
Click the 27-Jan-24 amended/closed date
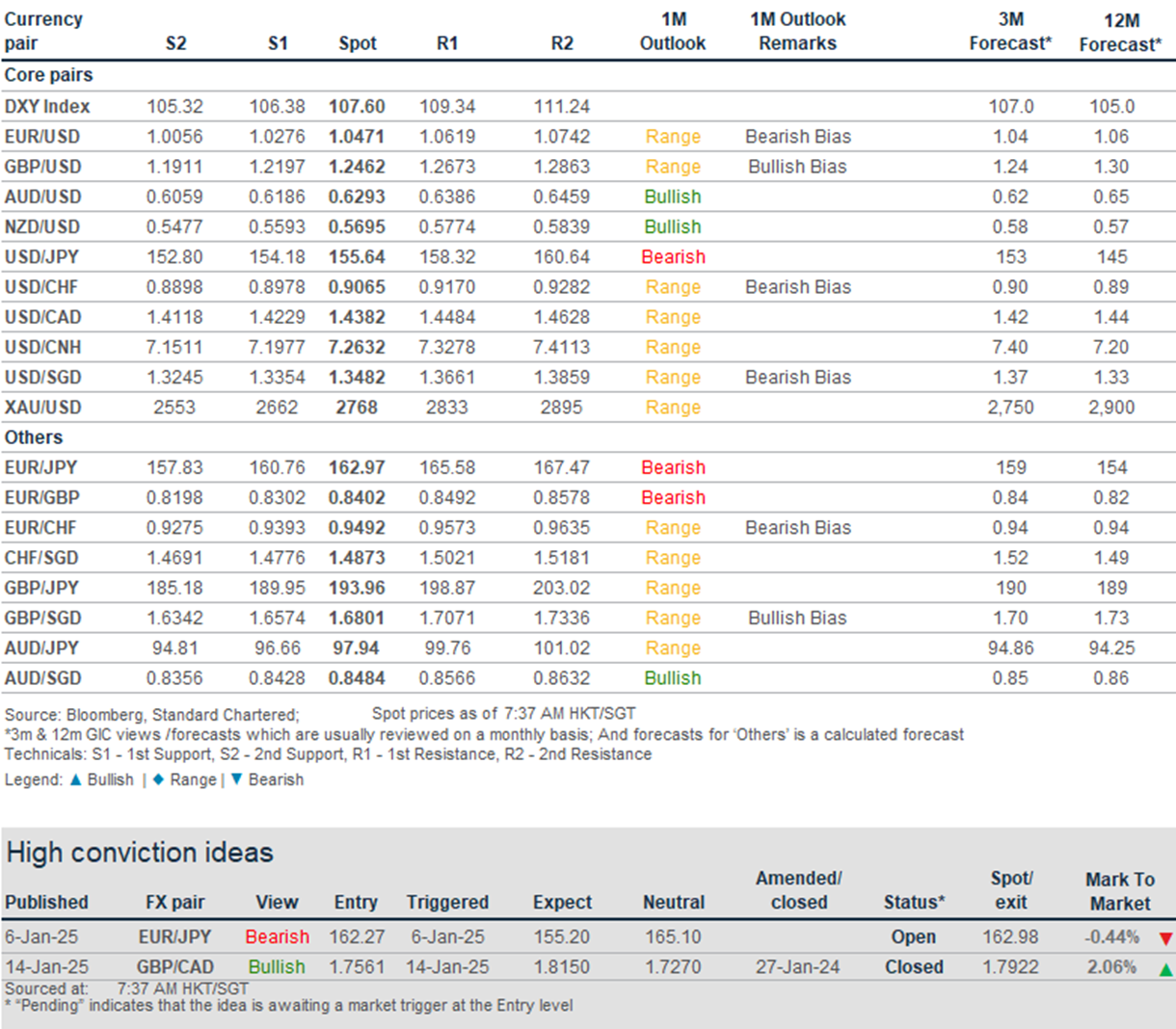click(797, 966)
